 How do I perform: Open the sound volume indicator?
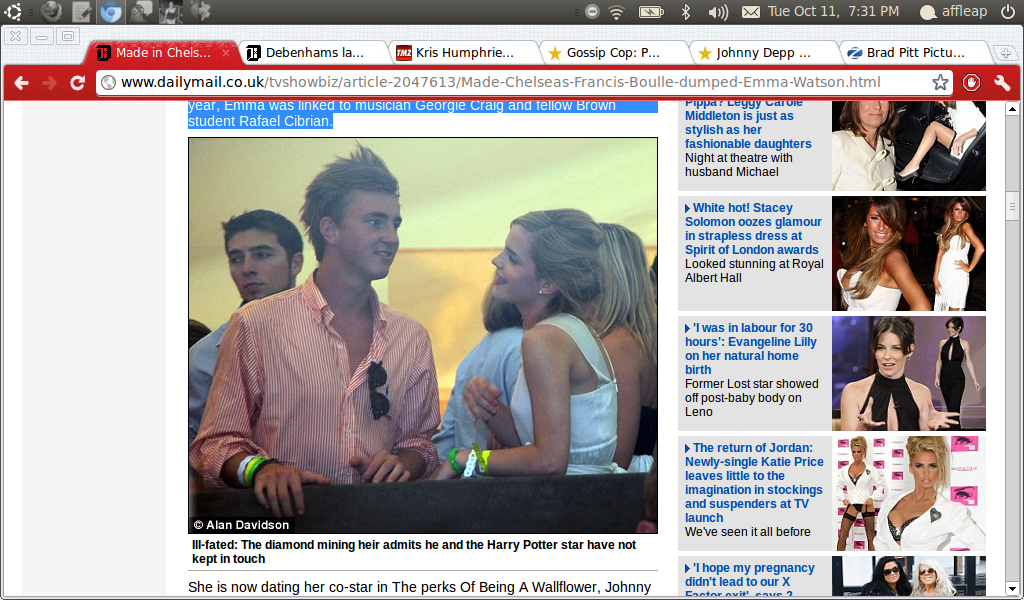point(718,12)
